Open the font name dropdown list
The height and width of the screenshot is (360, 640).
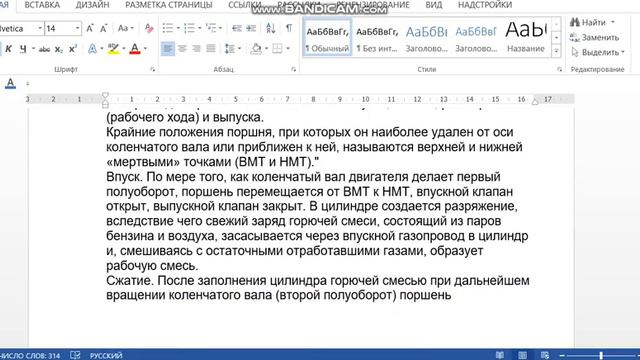click(40, 28)
